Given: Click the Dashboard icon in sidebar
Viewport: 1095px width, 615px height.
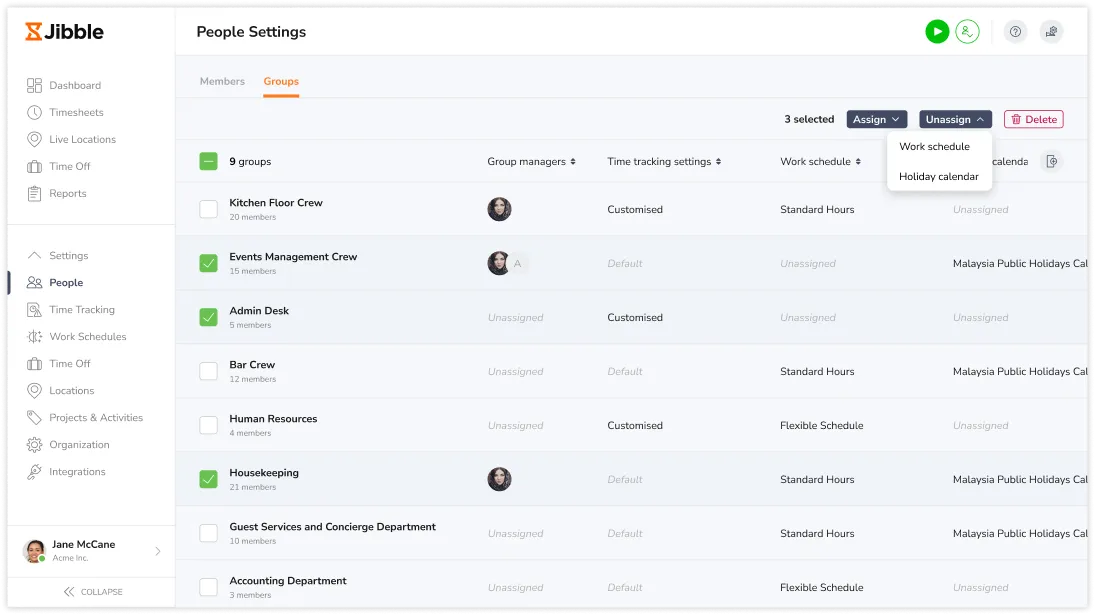Looking at the screenshot, I should coord(35,86).
